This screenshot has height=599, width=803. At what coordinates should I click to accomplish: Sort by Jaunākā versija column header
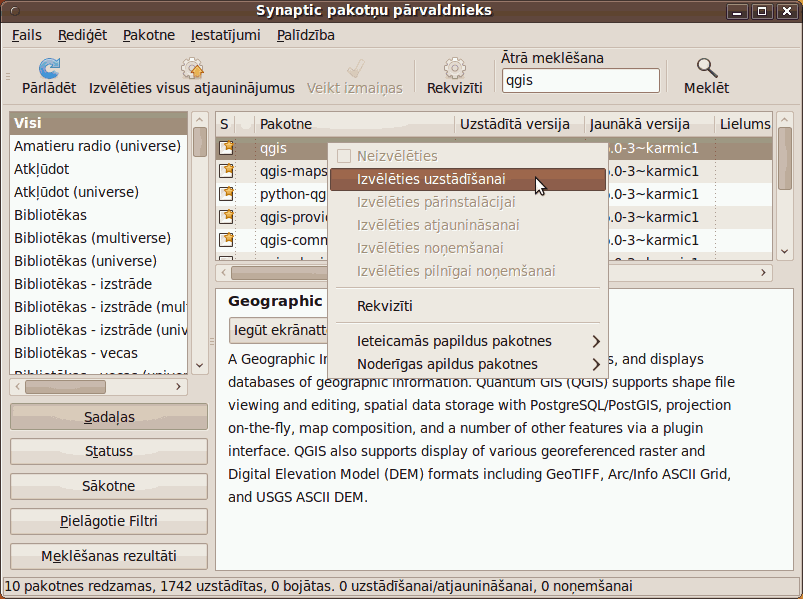pyautogui.click(x=649, y=124)
